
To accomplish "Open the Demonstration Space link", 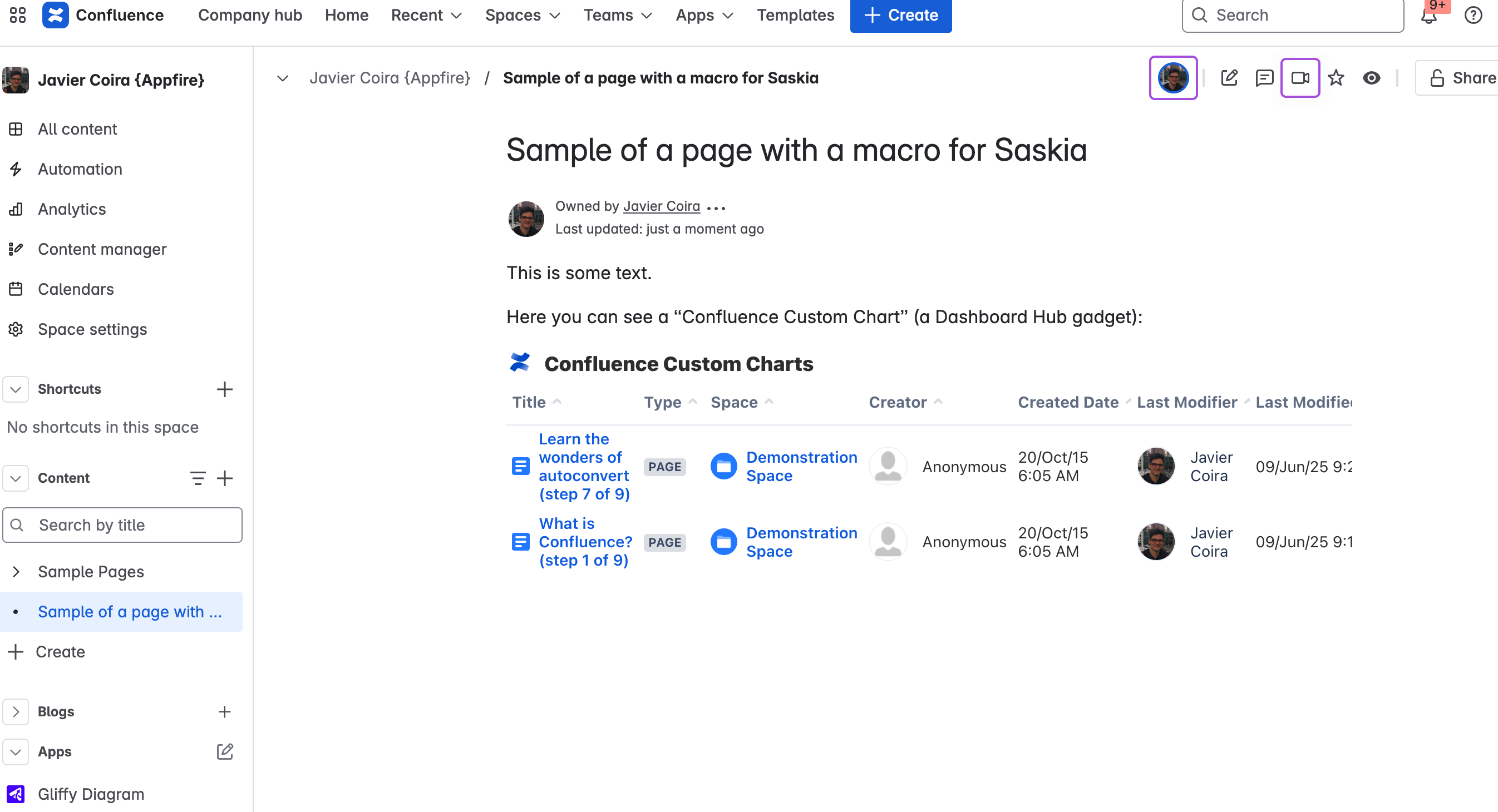I will pyautogui.click(x=802, y=466).
